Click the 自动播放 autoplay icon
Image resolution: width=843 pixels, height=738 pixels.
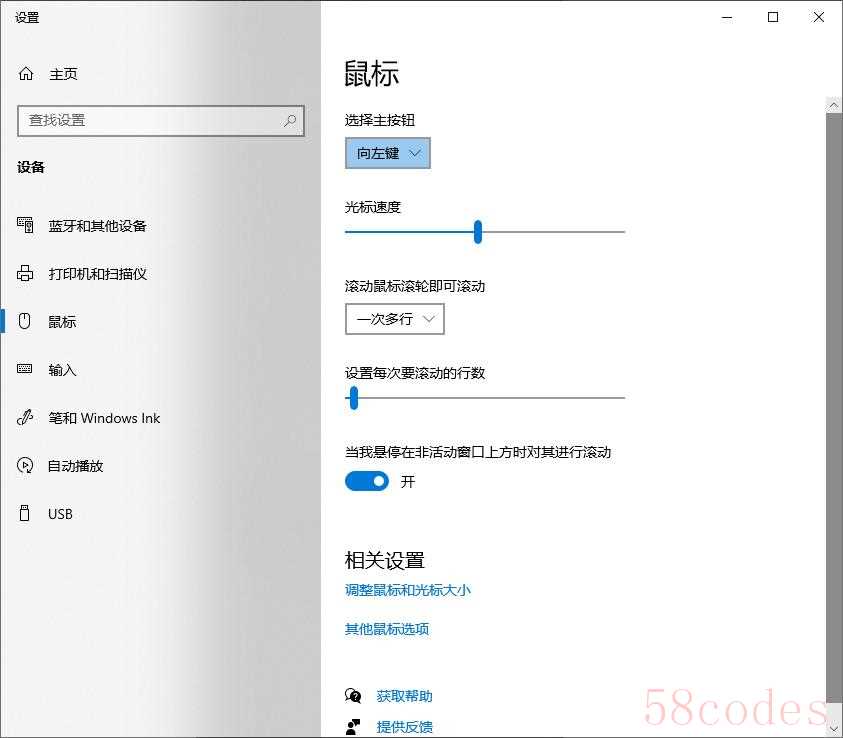[25, 465]
